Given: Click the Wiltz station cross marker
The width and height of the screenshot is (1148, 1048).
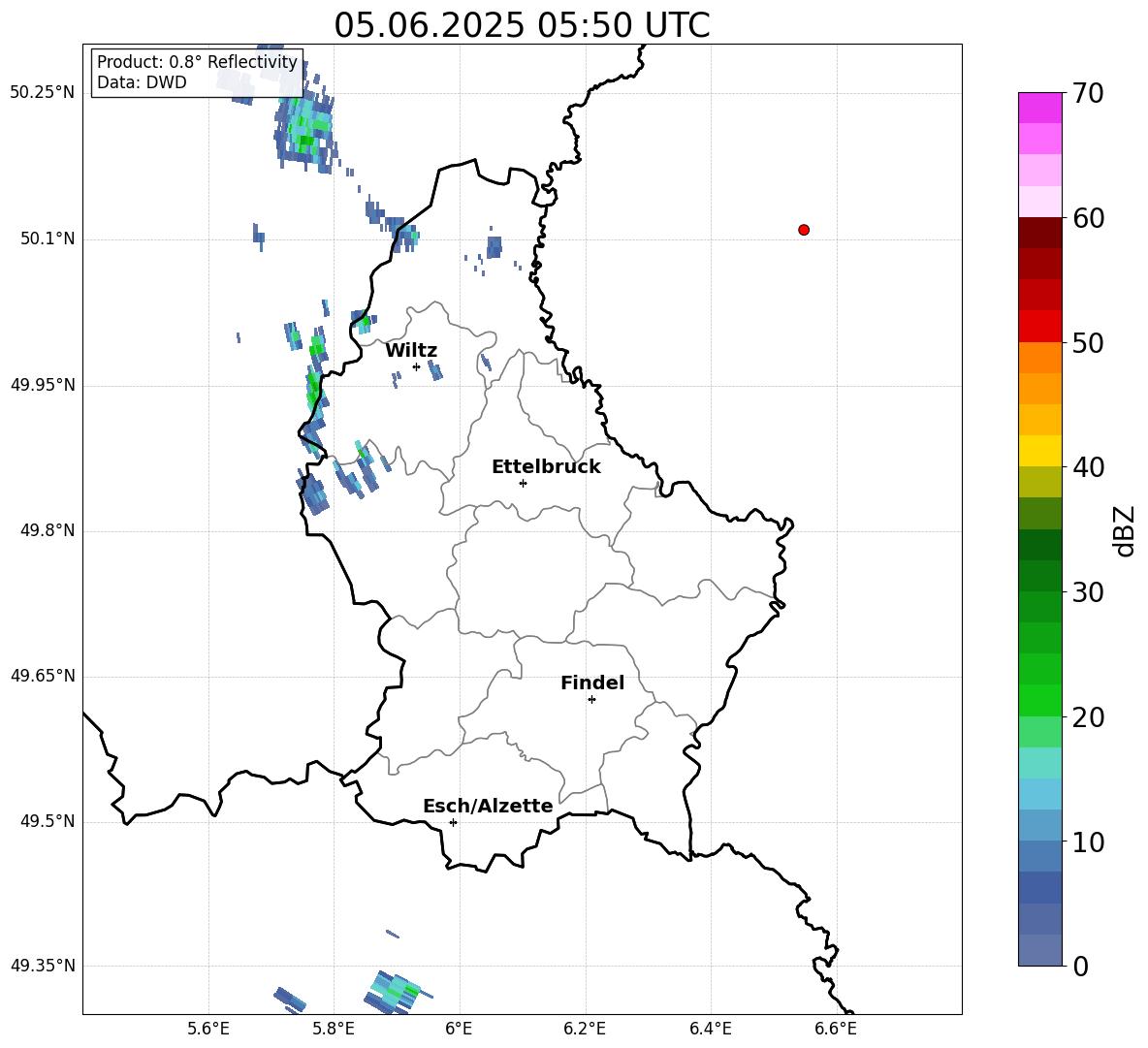Looking at the screenshot, I should point(417,366).
